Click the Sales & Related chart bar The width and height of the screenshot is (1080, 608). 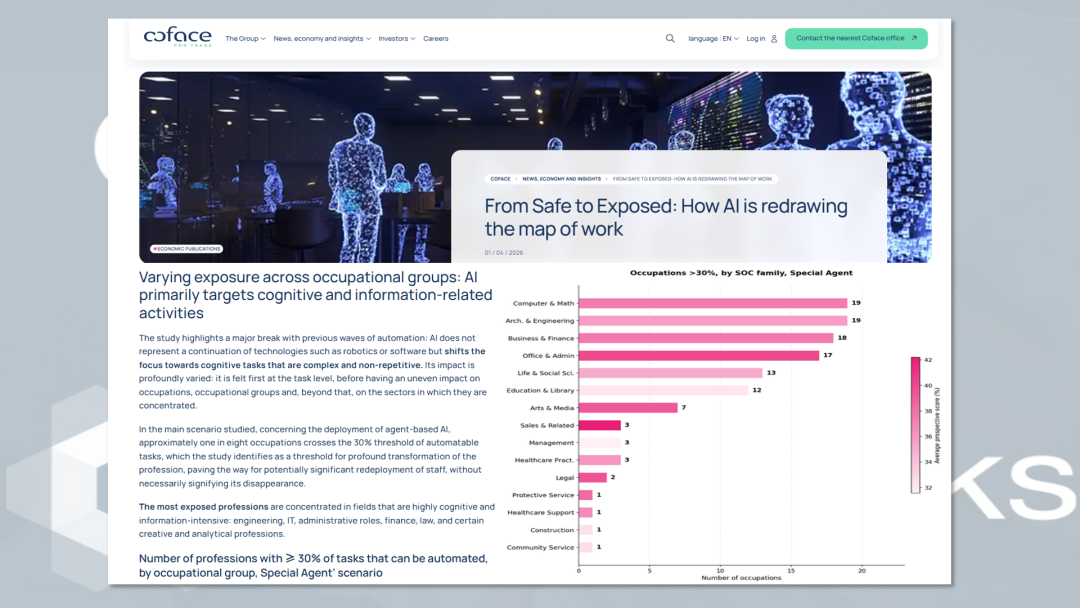coord(599,425)
